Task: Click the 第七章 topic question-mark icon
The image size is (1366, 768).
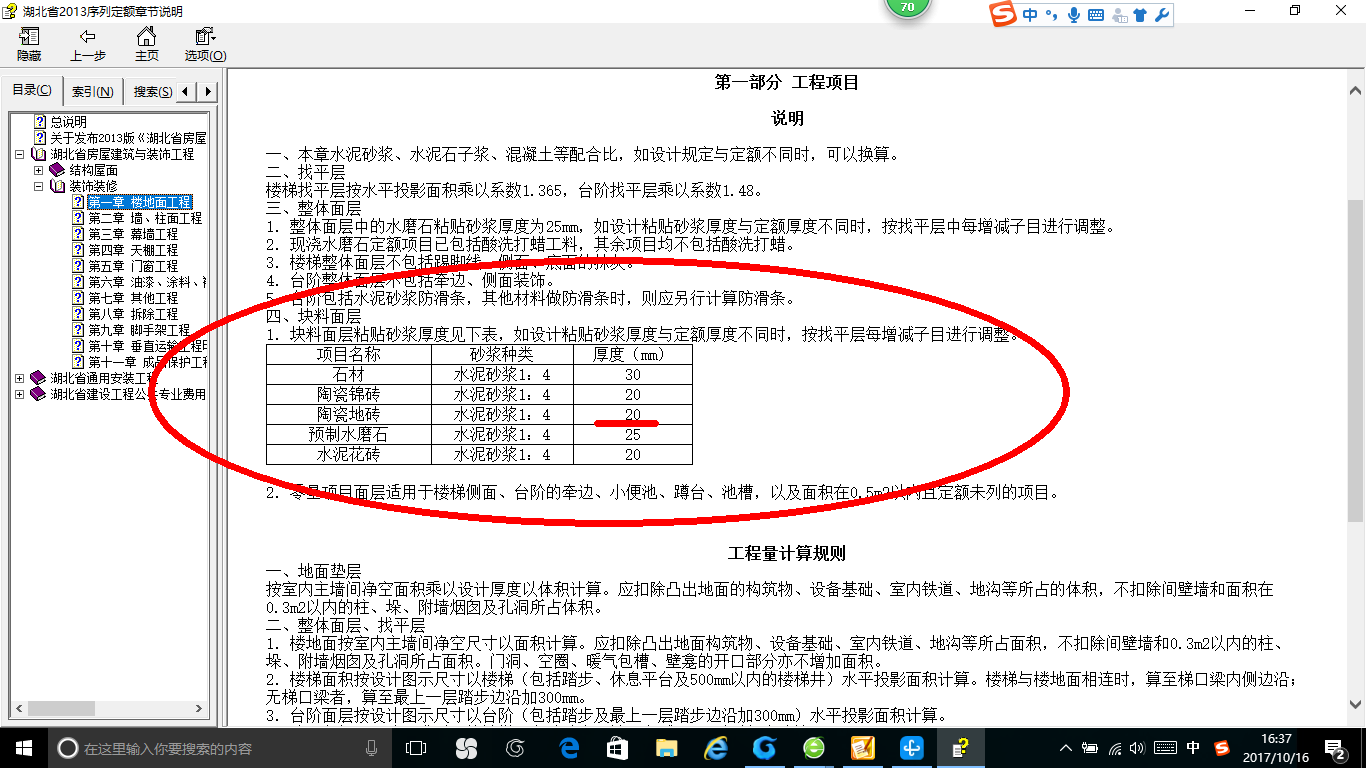Action: [x=78, y=298]
